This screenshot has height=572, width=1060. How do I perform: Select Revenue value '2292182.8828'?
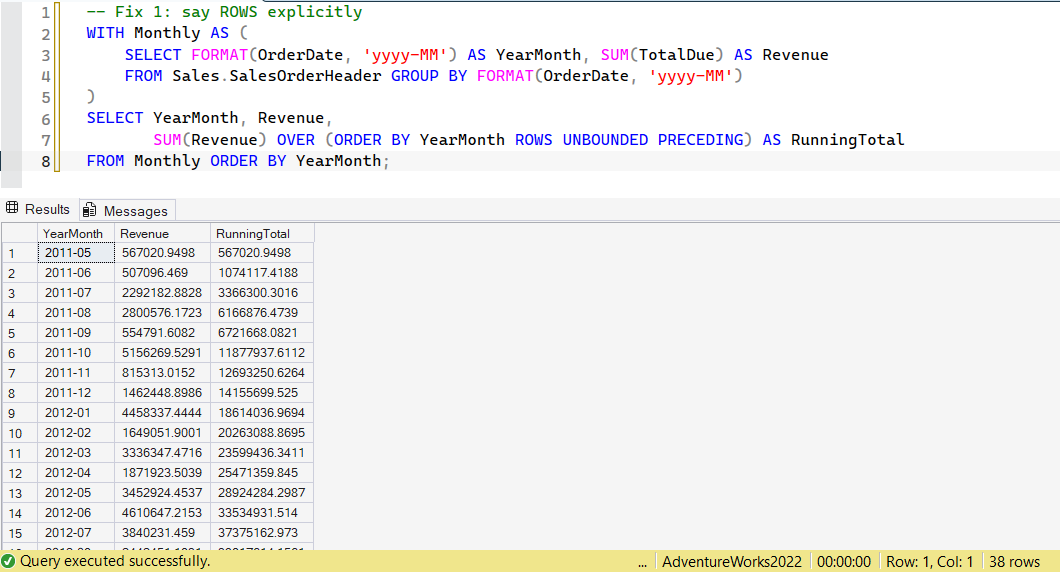[x=162, y=293]
